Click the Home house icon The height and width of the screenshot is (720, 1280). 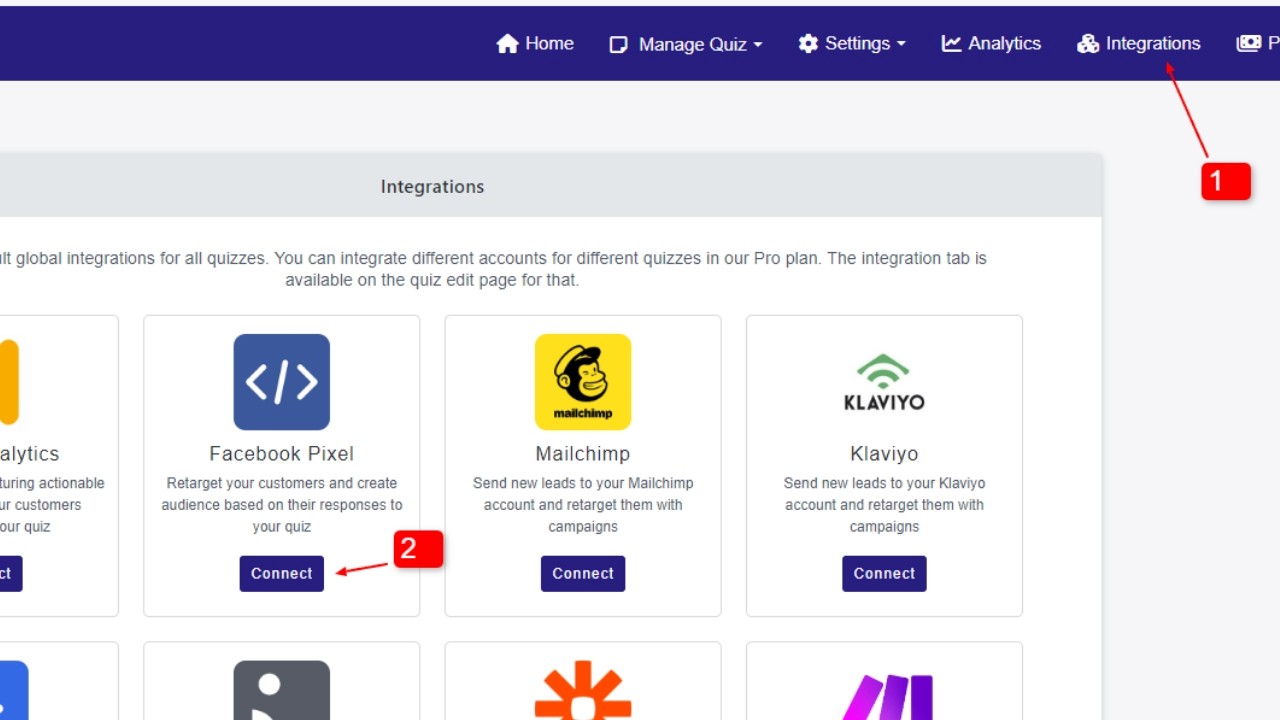click(x=507, y=43)
